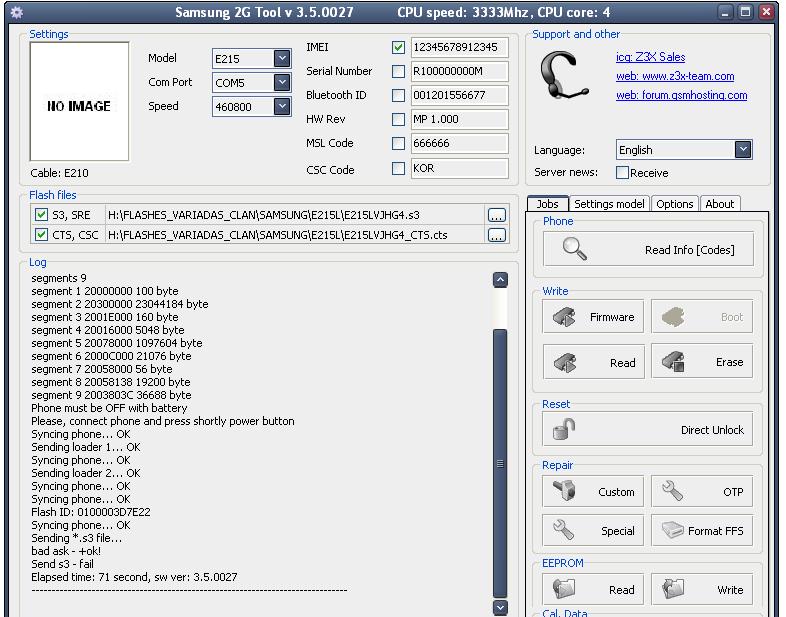
Task: Click the HW Rev field MP 1.000
Action: 460,119
